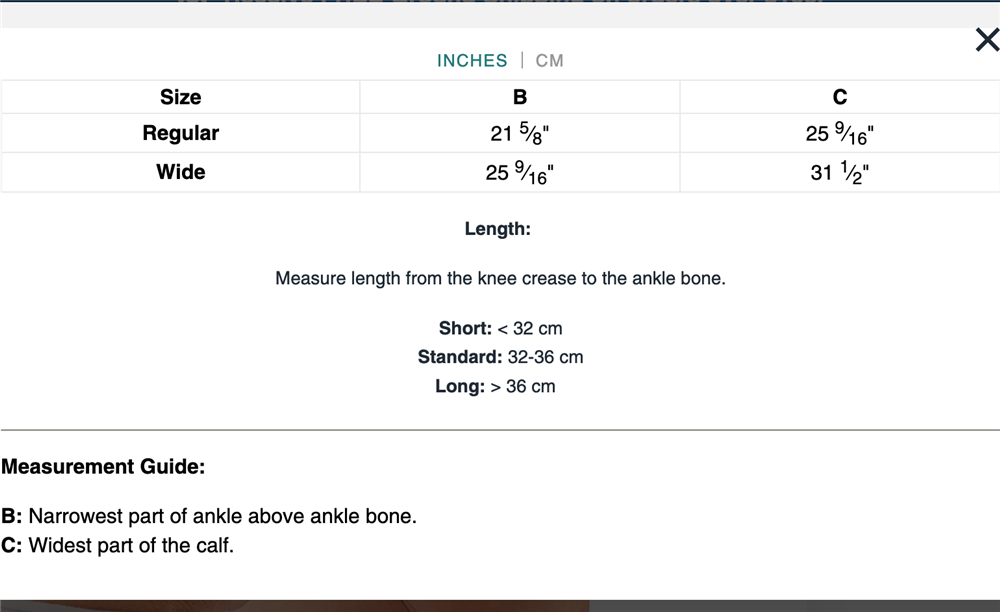This screenshot has height=612, width=1000.
Task: Click the Measurement Guide heading
Action: pos(103,467)
